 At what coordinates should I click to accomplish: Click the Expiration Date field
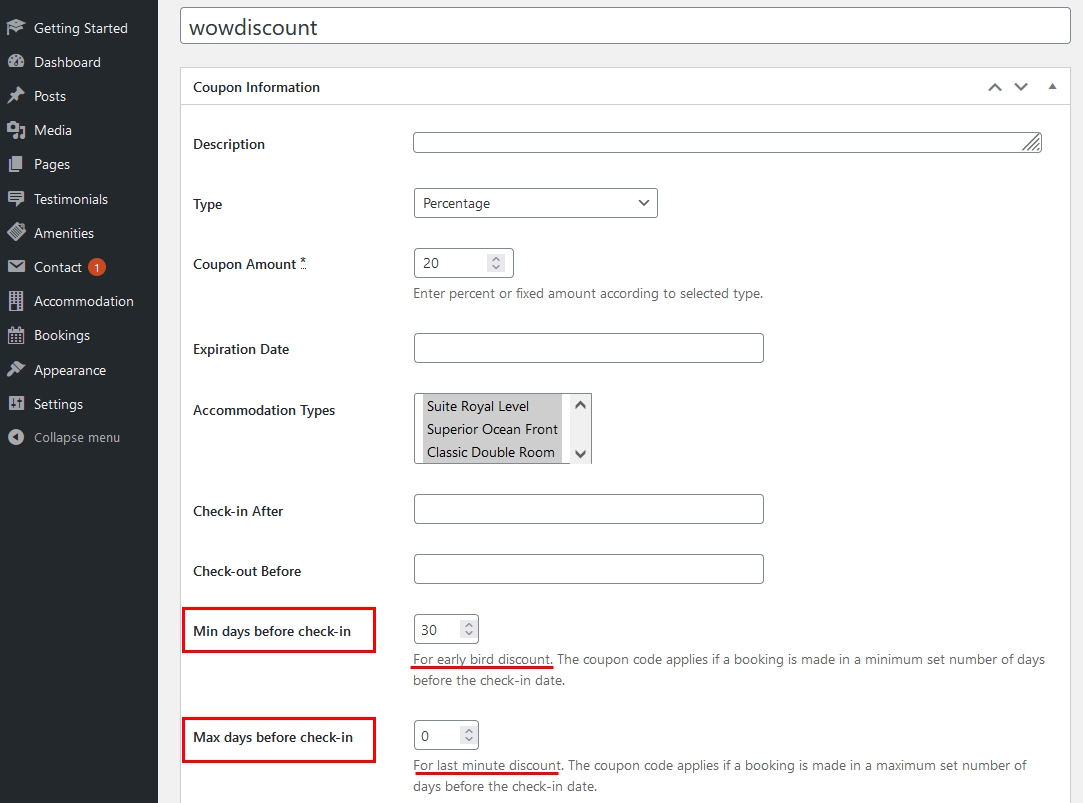[x=588, y=348]
